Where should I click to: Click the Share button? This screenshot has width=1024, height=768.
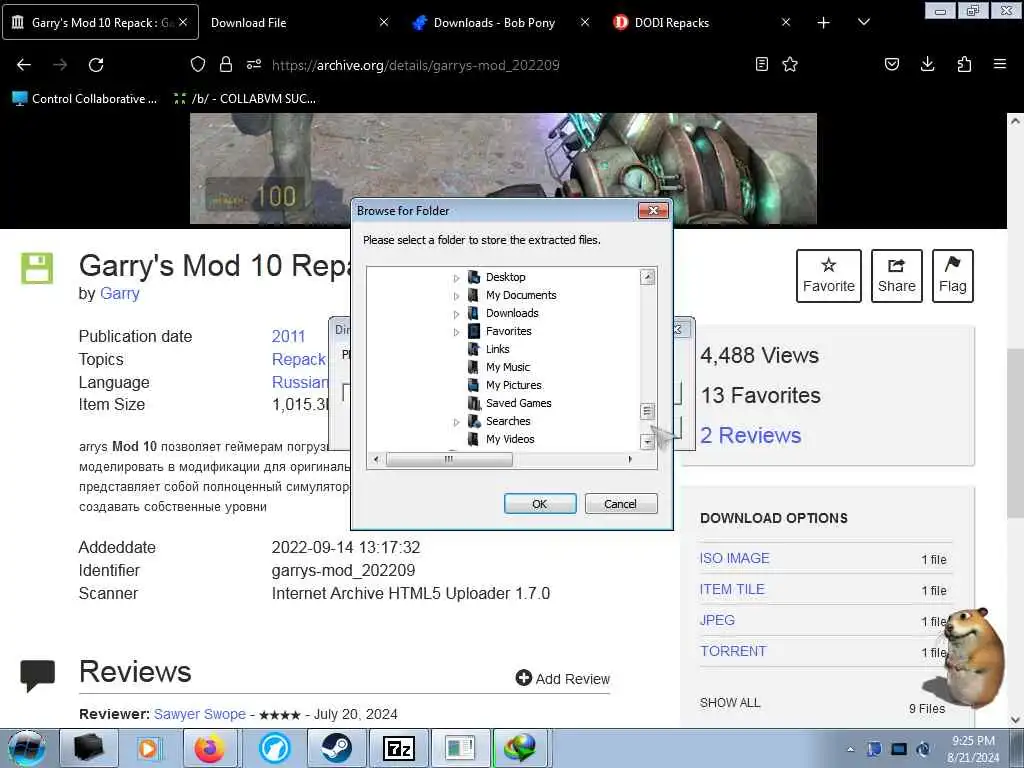tap(896, 276)
